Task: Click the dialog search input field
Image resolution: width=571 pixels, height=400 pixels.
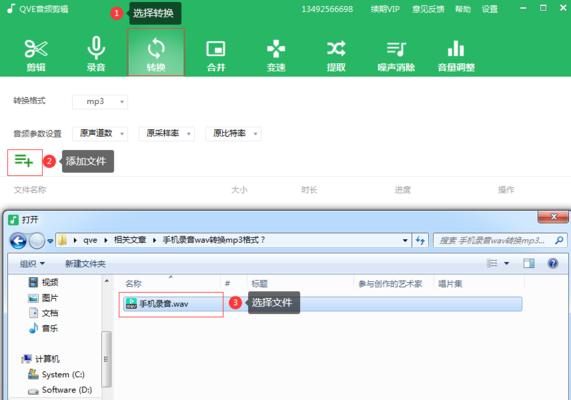Action: click(x=493, y=240)
